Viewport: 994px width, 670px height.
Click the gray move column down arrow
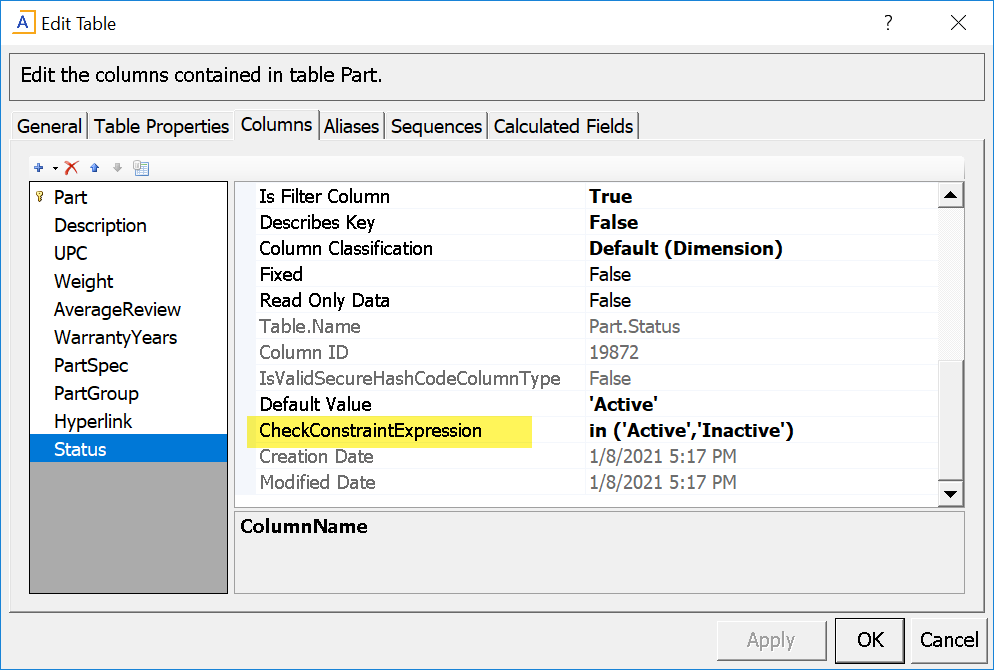117,168
